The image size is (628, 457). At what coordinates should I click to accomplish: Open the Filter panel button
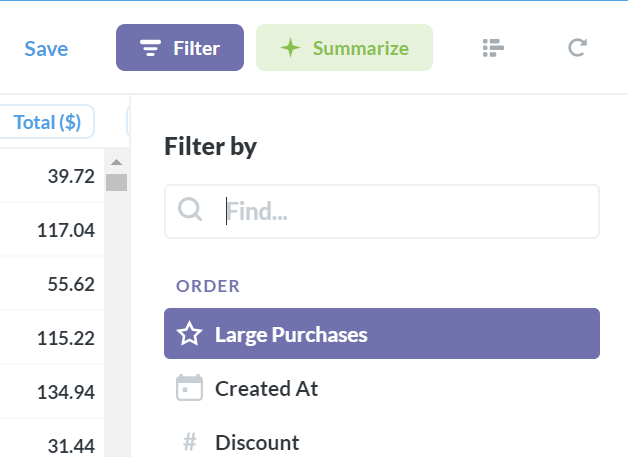coord(180,48)
